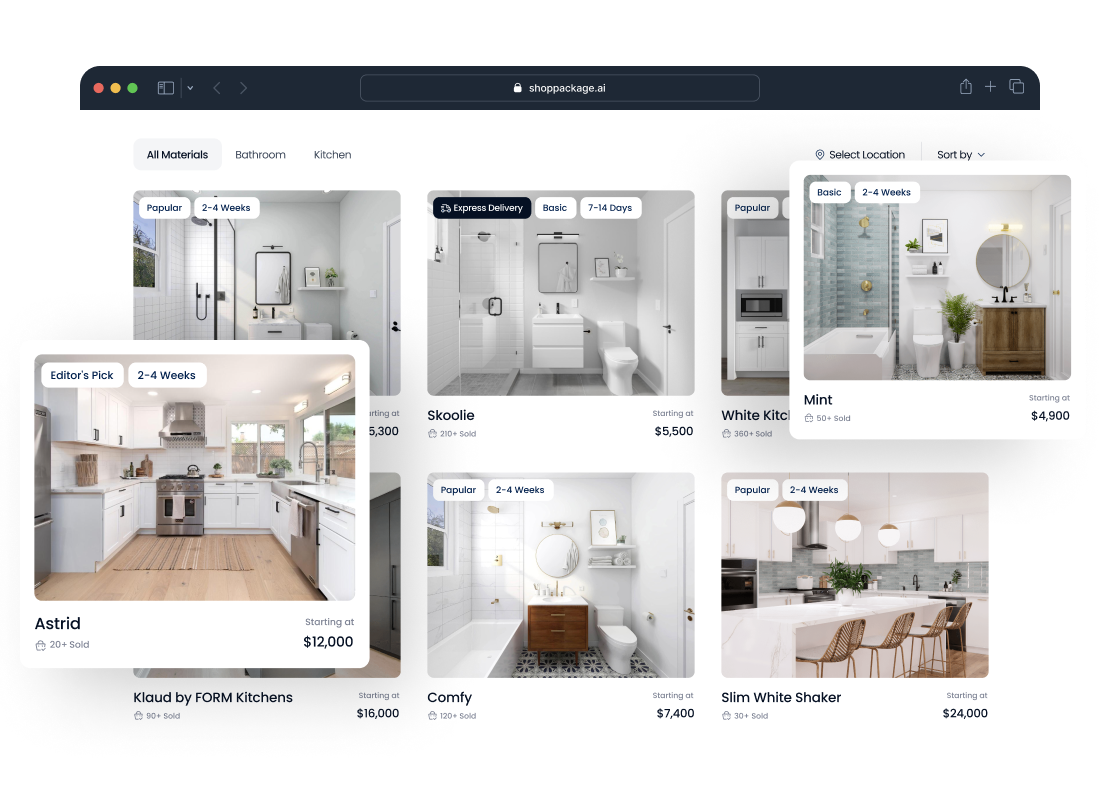
Task: Click the share icon in browser toolbar
Action: point(965,87)
